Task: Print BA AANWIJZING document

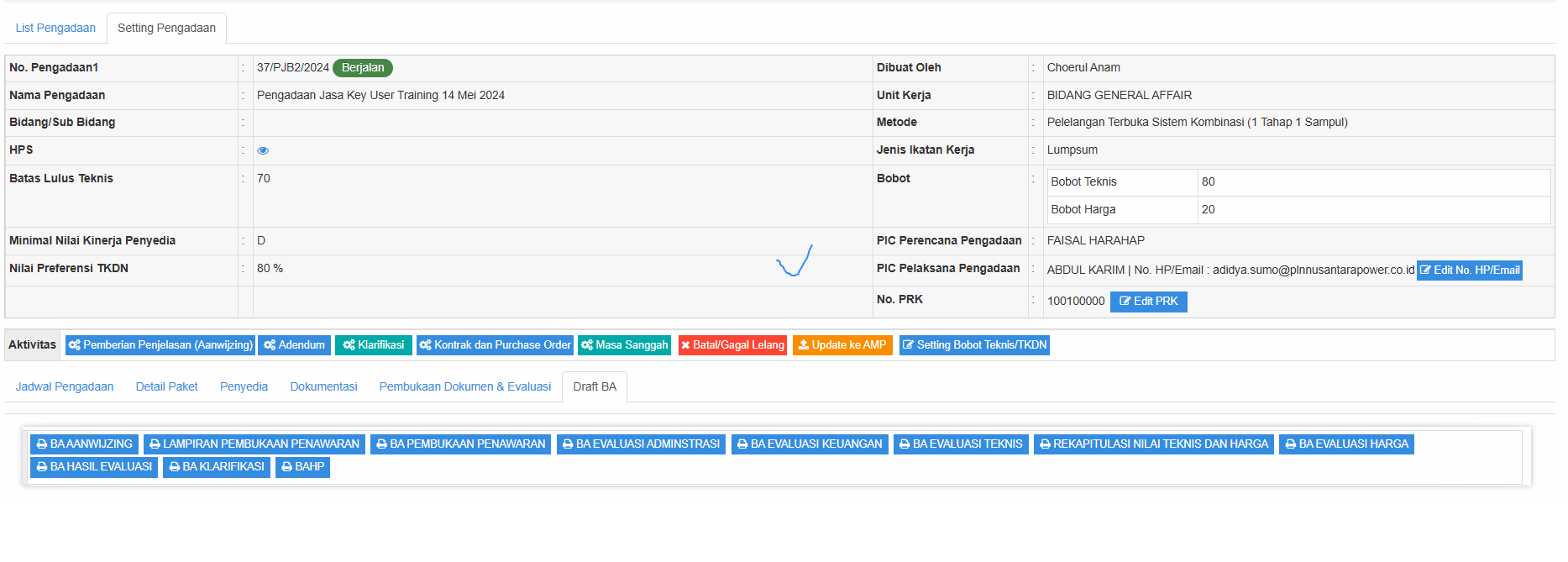Action: click(84, 444)
